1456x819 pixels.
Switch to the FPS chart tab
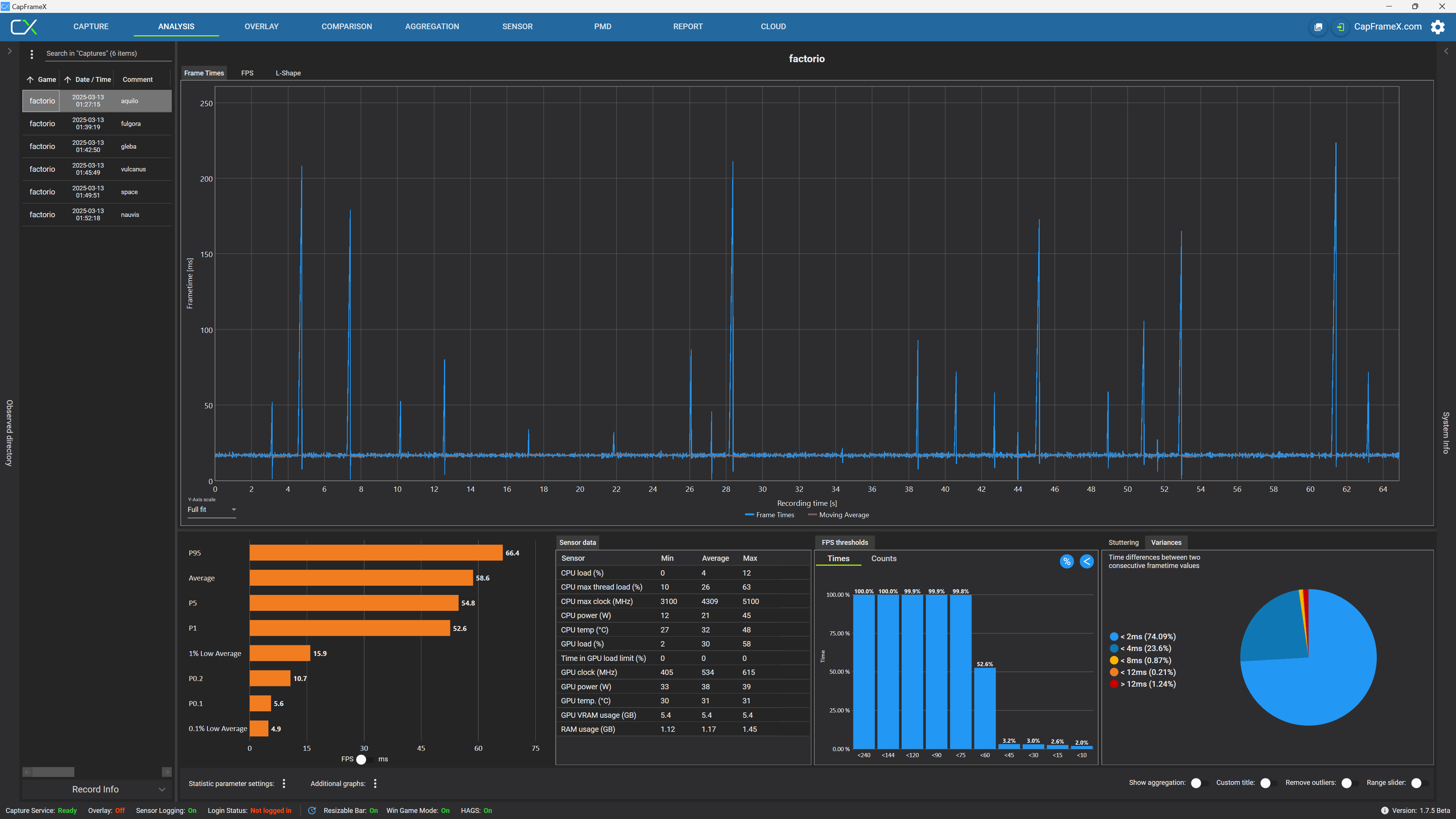[x=247, y=73]
